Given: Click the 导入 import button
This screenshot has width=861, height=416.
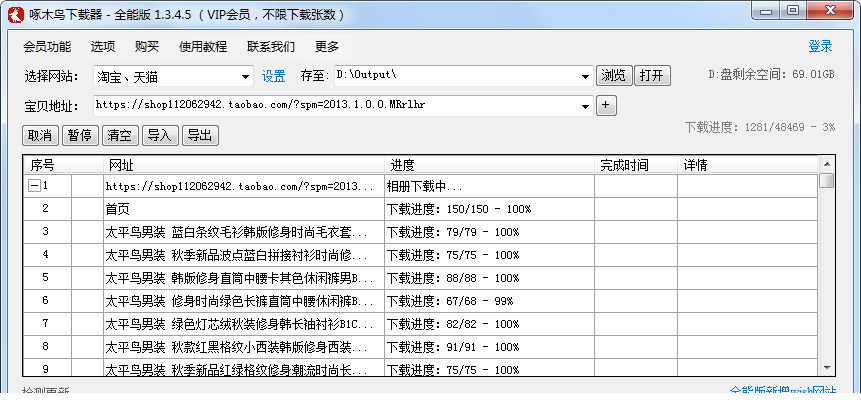Looking at the screenshot, I should [160, 135].
